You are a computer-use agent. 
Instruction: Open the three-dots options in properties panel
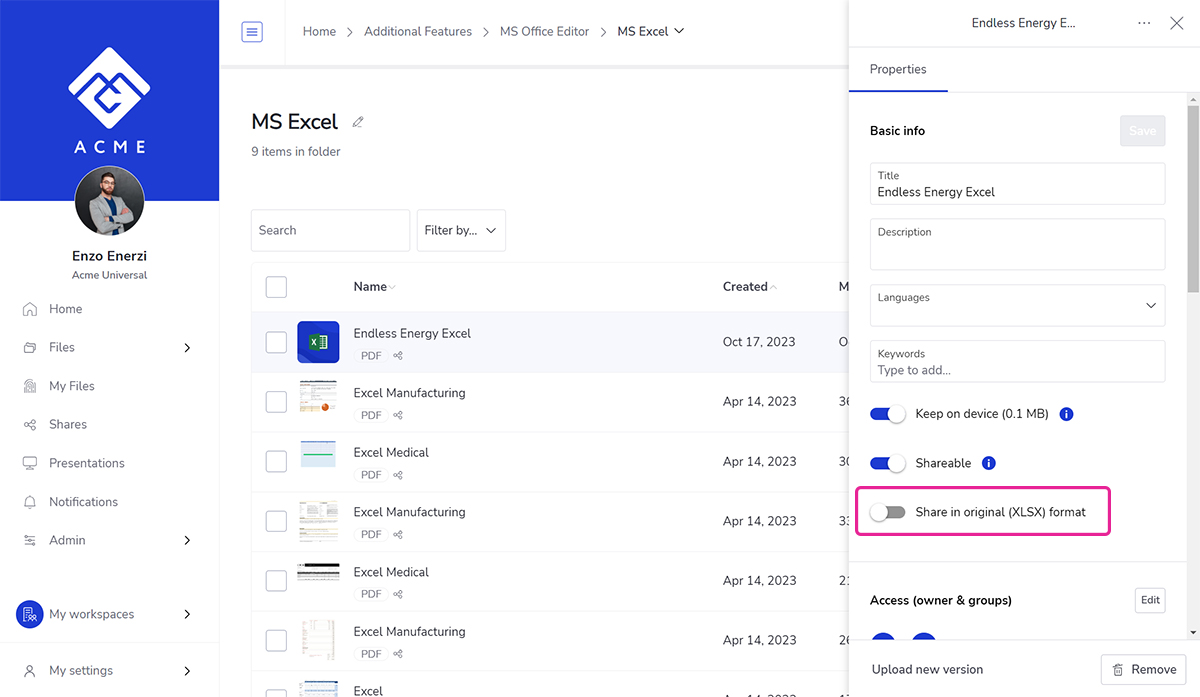coord(1144,23)
